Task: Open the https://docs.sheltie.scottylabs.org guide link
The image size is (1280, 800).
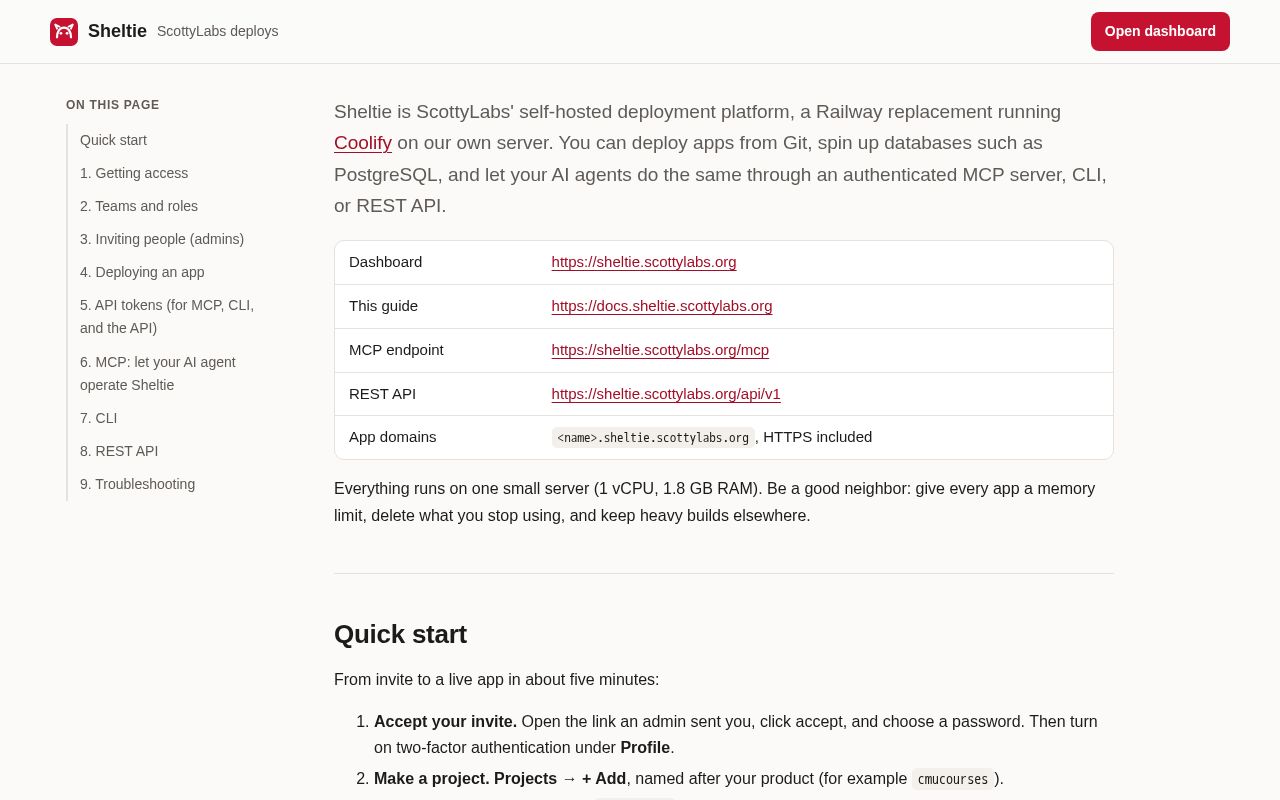Action: pos(662,306)
